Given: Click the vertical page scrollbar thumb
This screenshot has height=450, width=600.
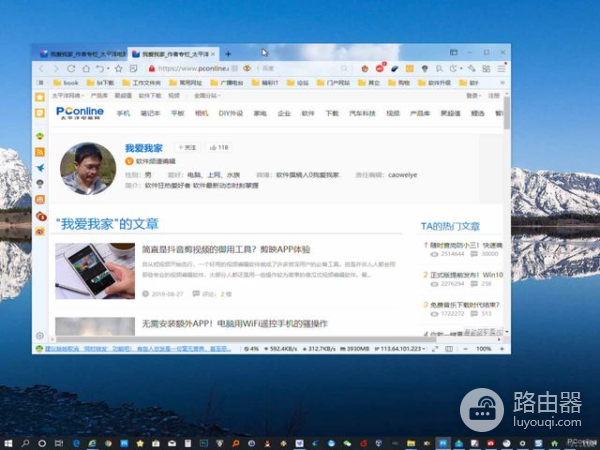Looking at the screenshot, I should [x=506, y=113].
